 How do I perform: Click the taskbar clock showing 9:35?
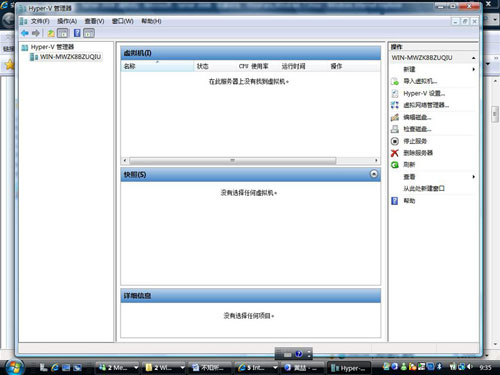click(485, 367)
